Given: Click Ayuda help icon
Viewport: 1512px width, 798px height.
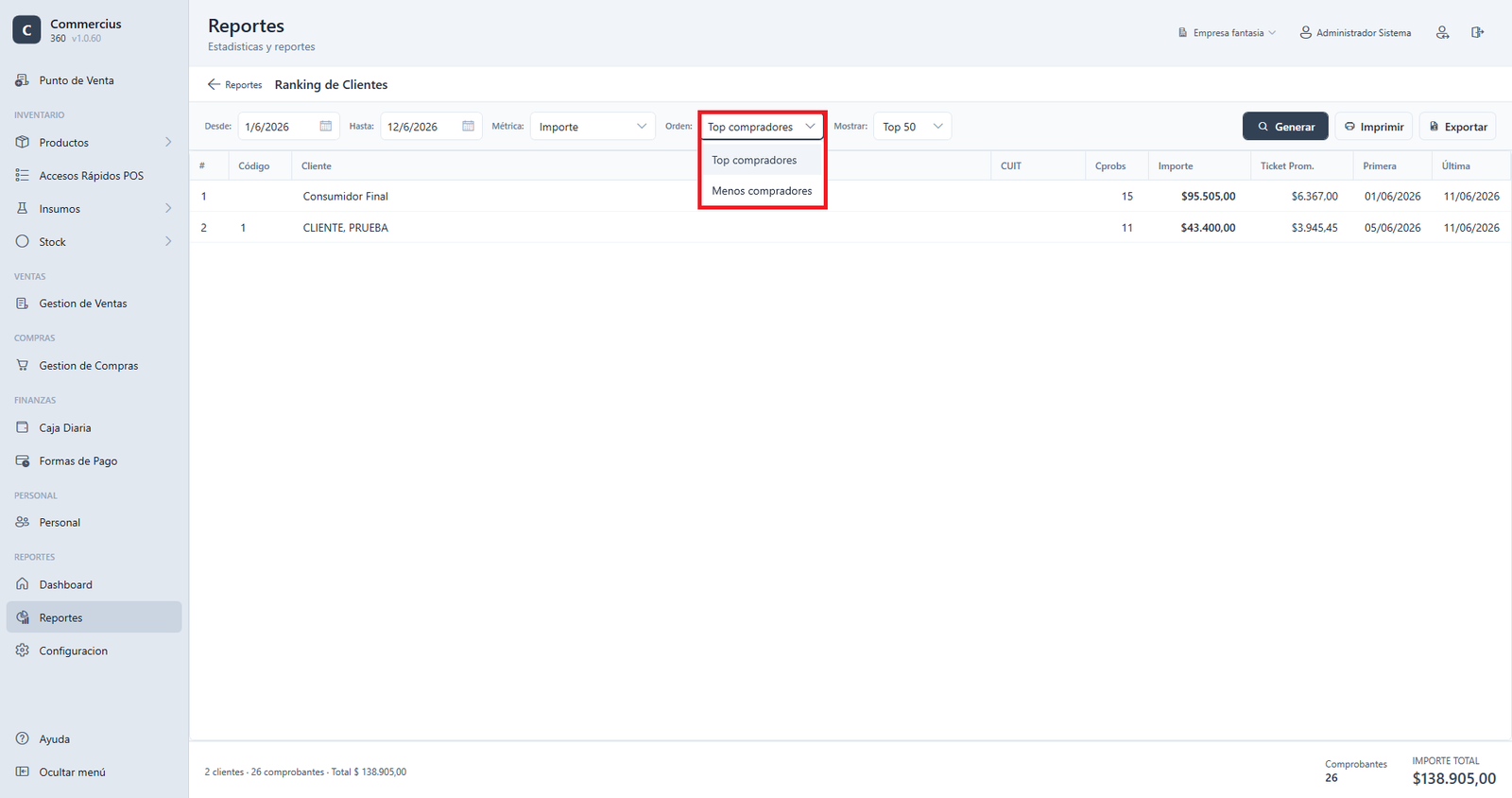Looking at the screenshot, I should coord(23,738).
